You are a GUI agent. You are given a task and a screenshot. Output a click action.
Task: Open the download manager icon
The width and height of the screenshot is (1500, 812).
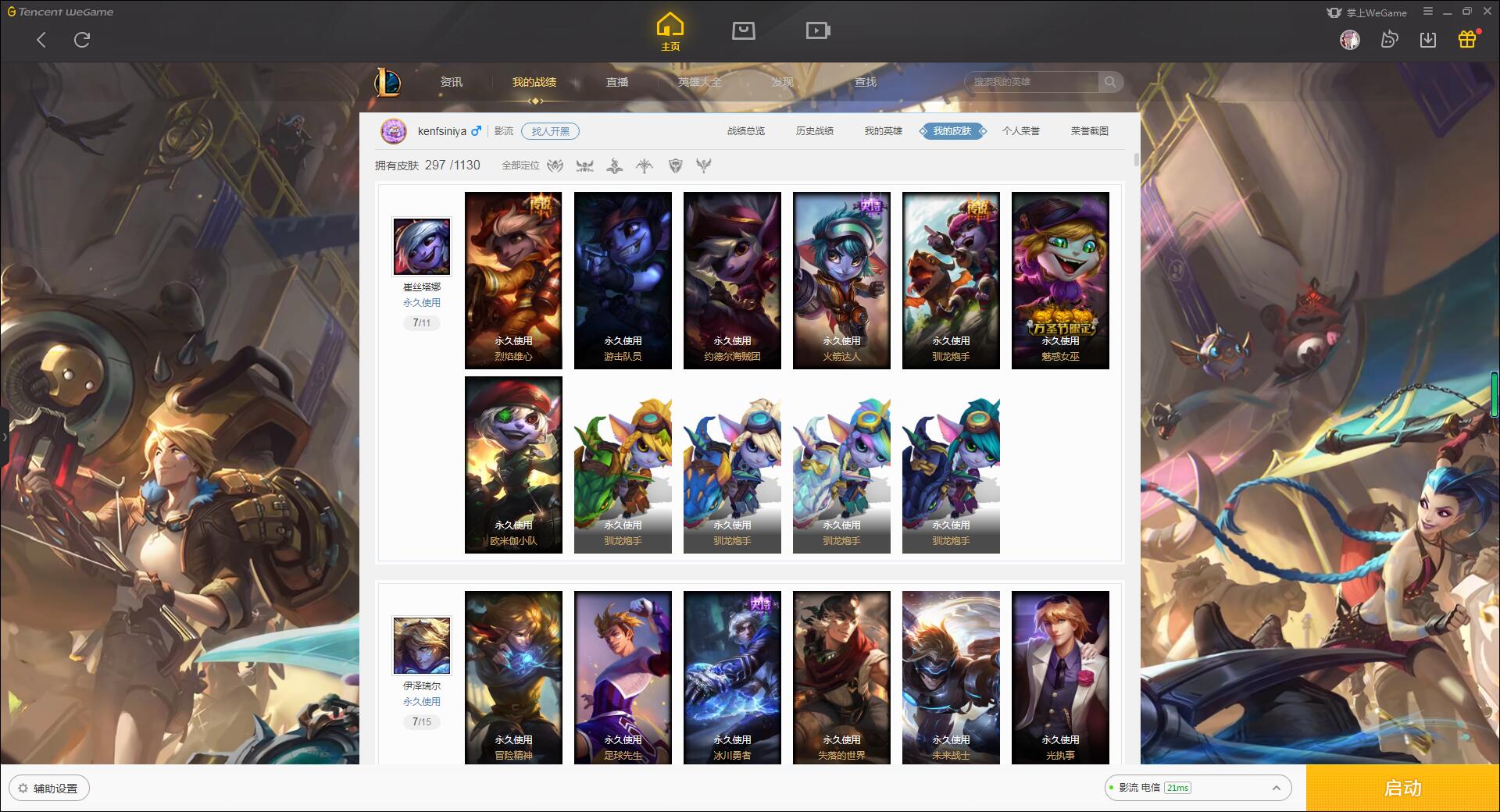(x=1428, y=40)
